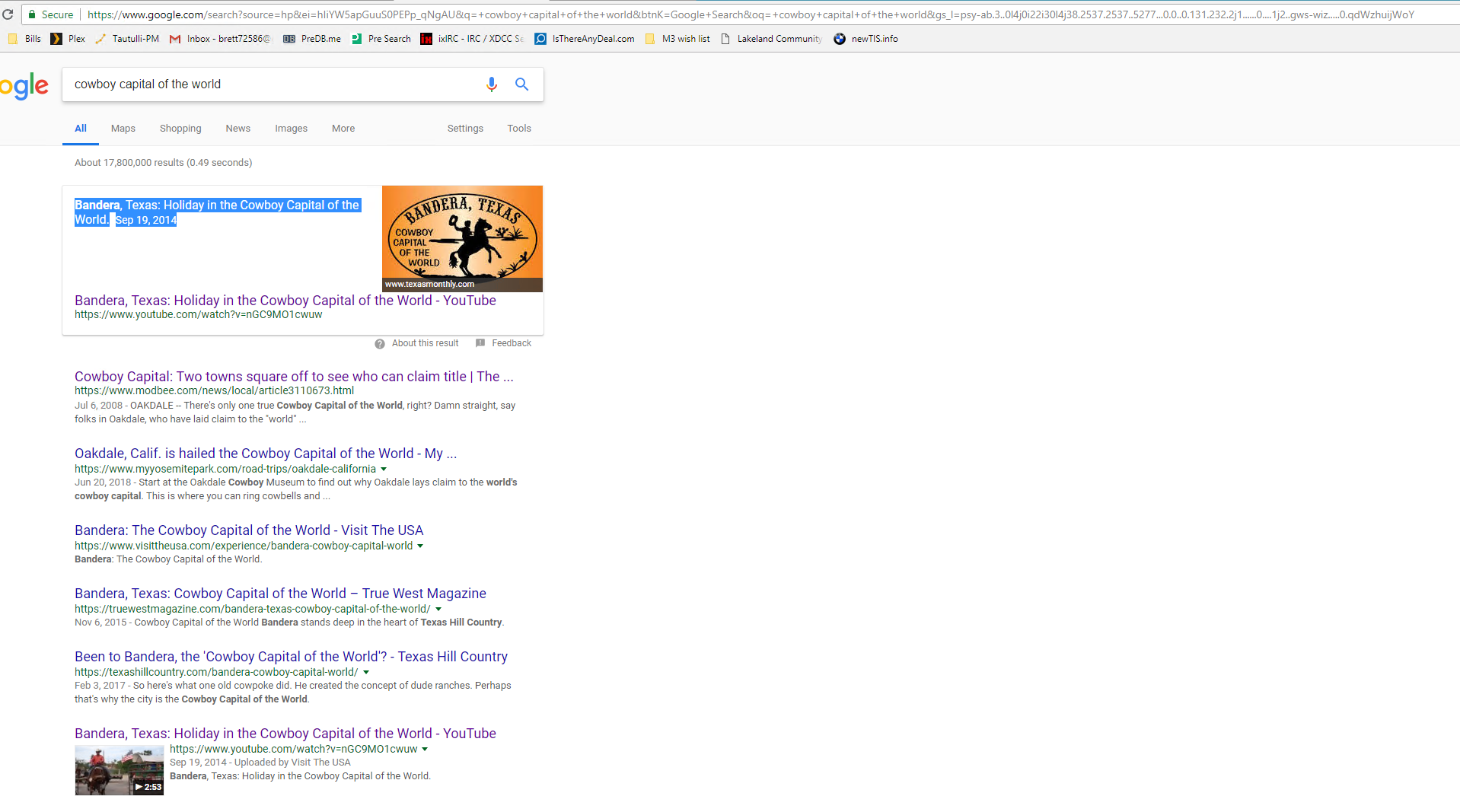The width and height of the screenshot is (1460, 812).
Task: Open the newTIS.info bookmark
Action: [x=865, y=39]
